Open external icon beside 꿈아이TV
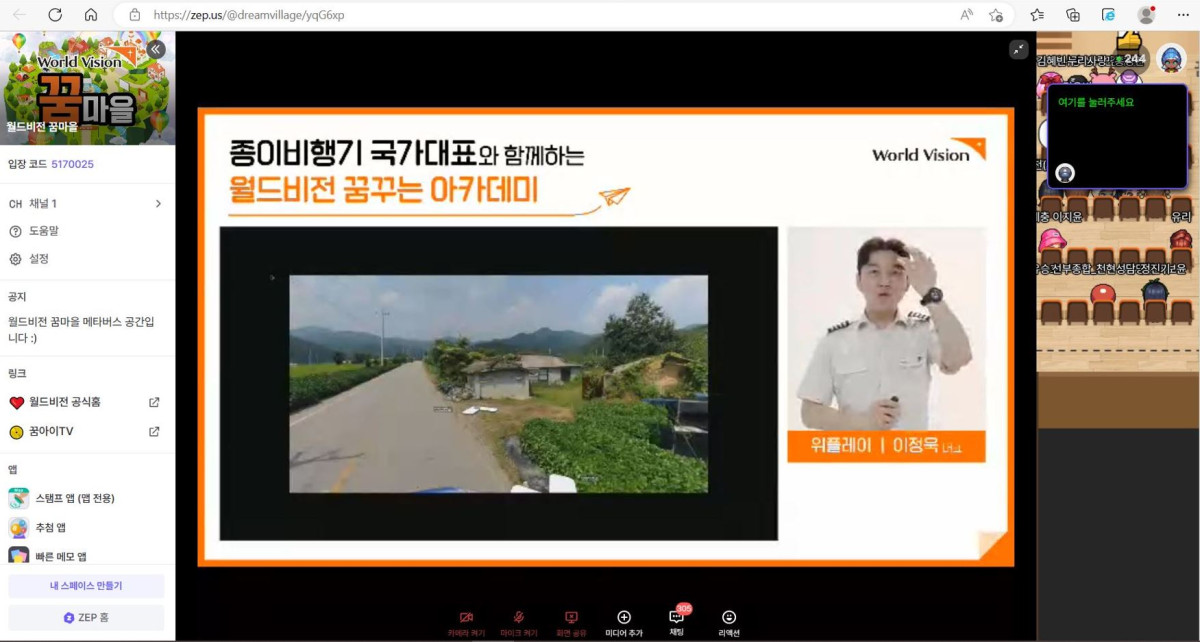Screen dimensions: 1200x642 [x=154, y=432]
